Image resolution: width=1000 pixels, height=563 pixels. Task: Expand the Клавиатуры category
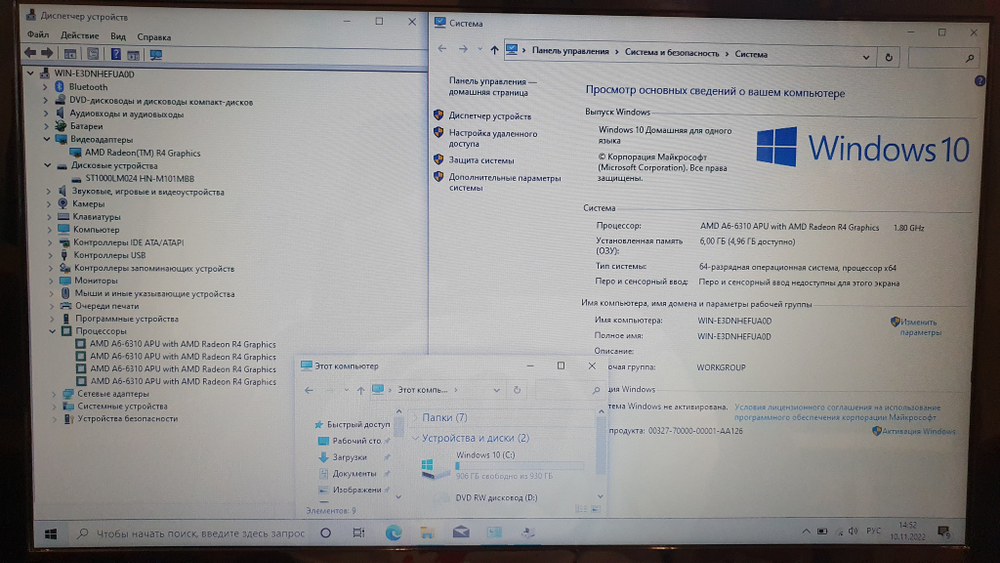(x=49, y=217)
